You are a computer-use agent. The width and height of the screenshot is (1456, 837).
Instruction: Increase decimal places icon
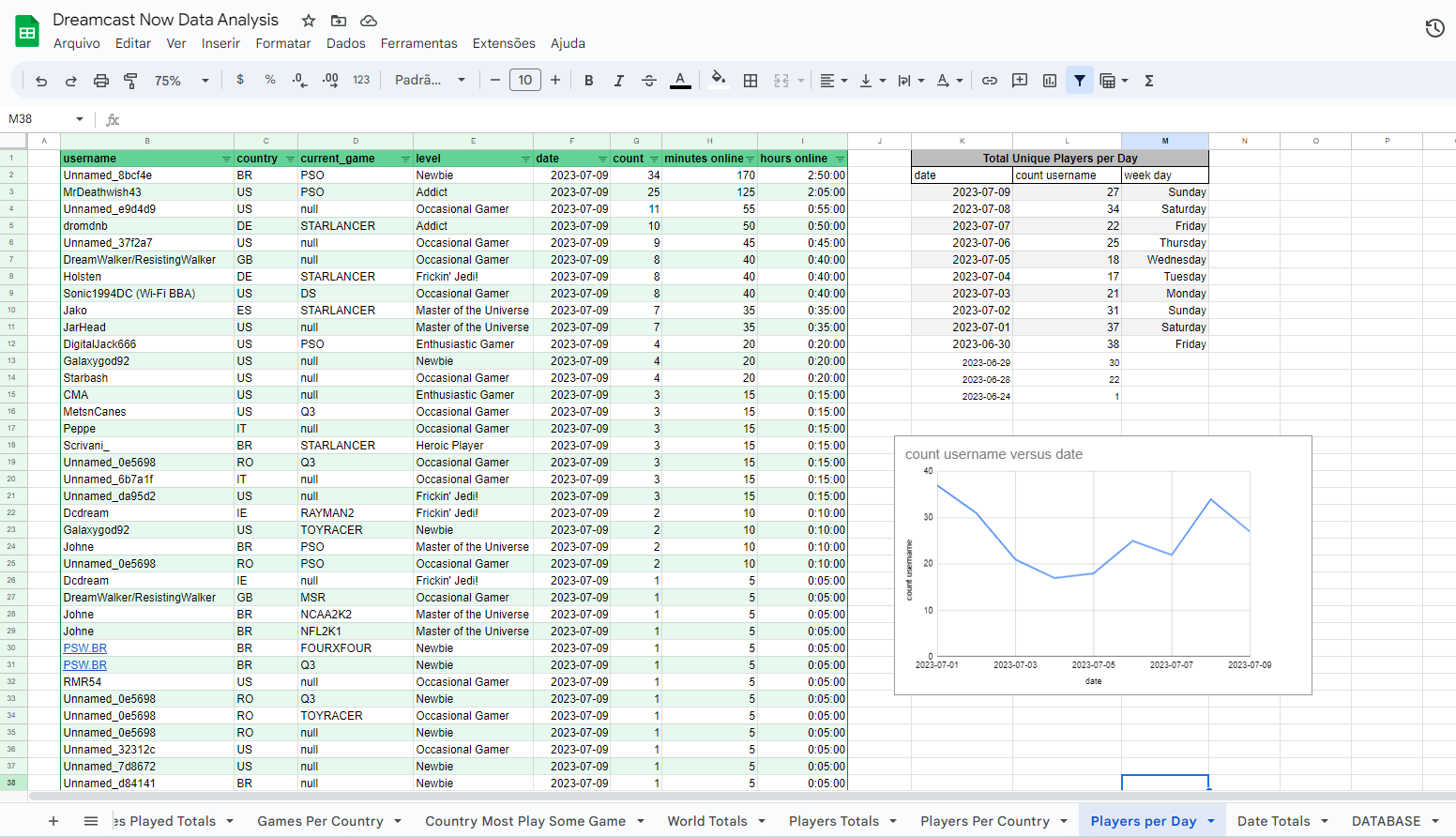[x=330, y=81]
